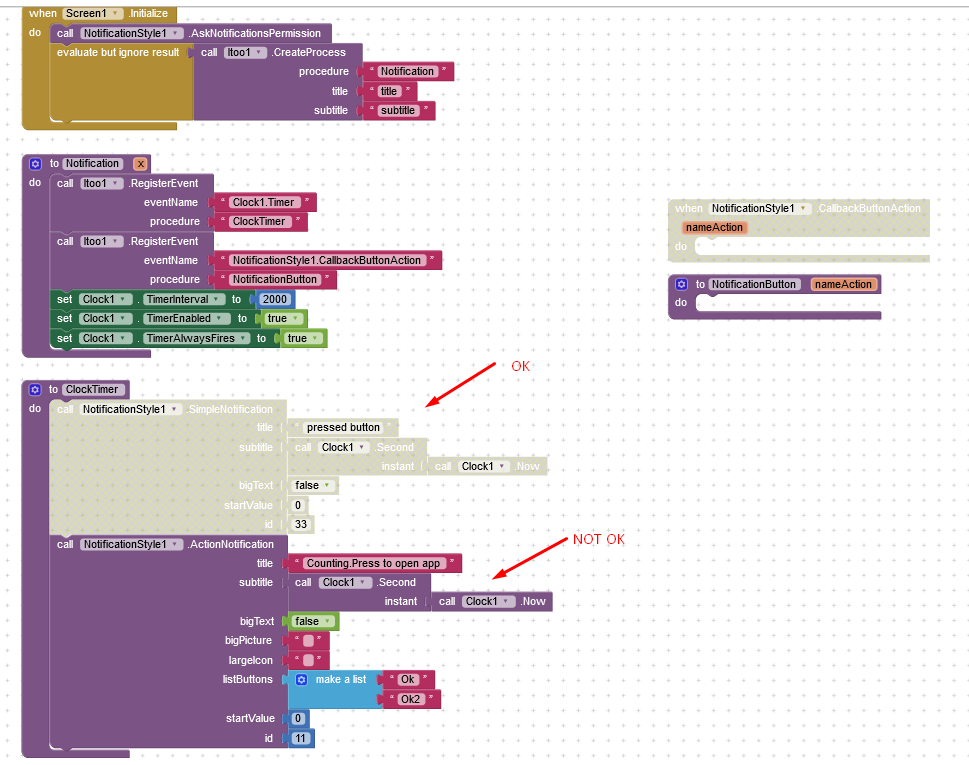Viewport: 969px width, 765px height.
Task: Click the gear icon on the NotificationButton procedure
Action: pos(682,285)
